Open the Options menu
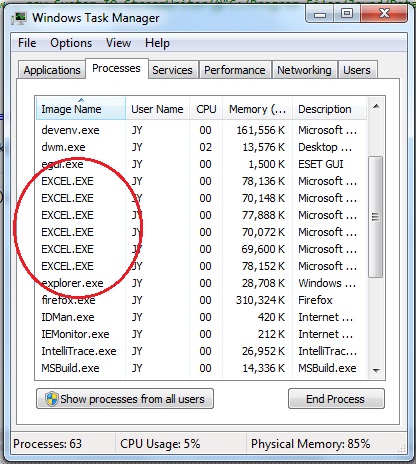Screen dimensions: 416x464 [71, 43]
